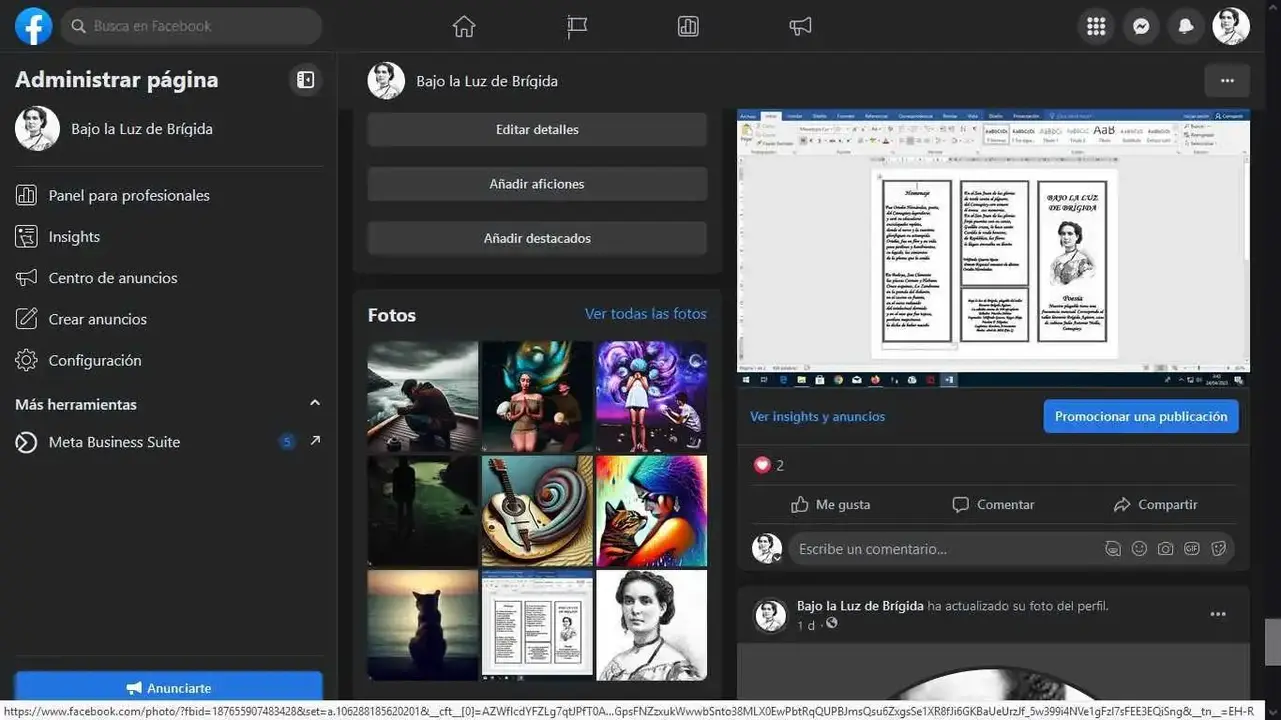Screen dimensions: 1281x720
Task: Open the post's Word document image
Action: click(994, 248)
